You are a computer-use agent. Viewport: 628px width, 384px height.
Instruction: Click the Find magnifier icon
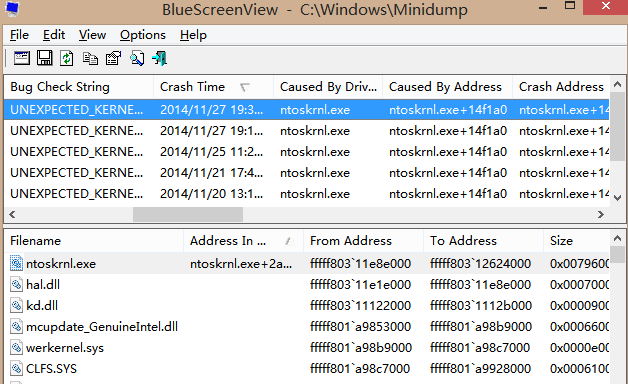(x=137, y=58)
